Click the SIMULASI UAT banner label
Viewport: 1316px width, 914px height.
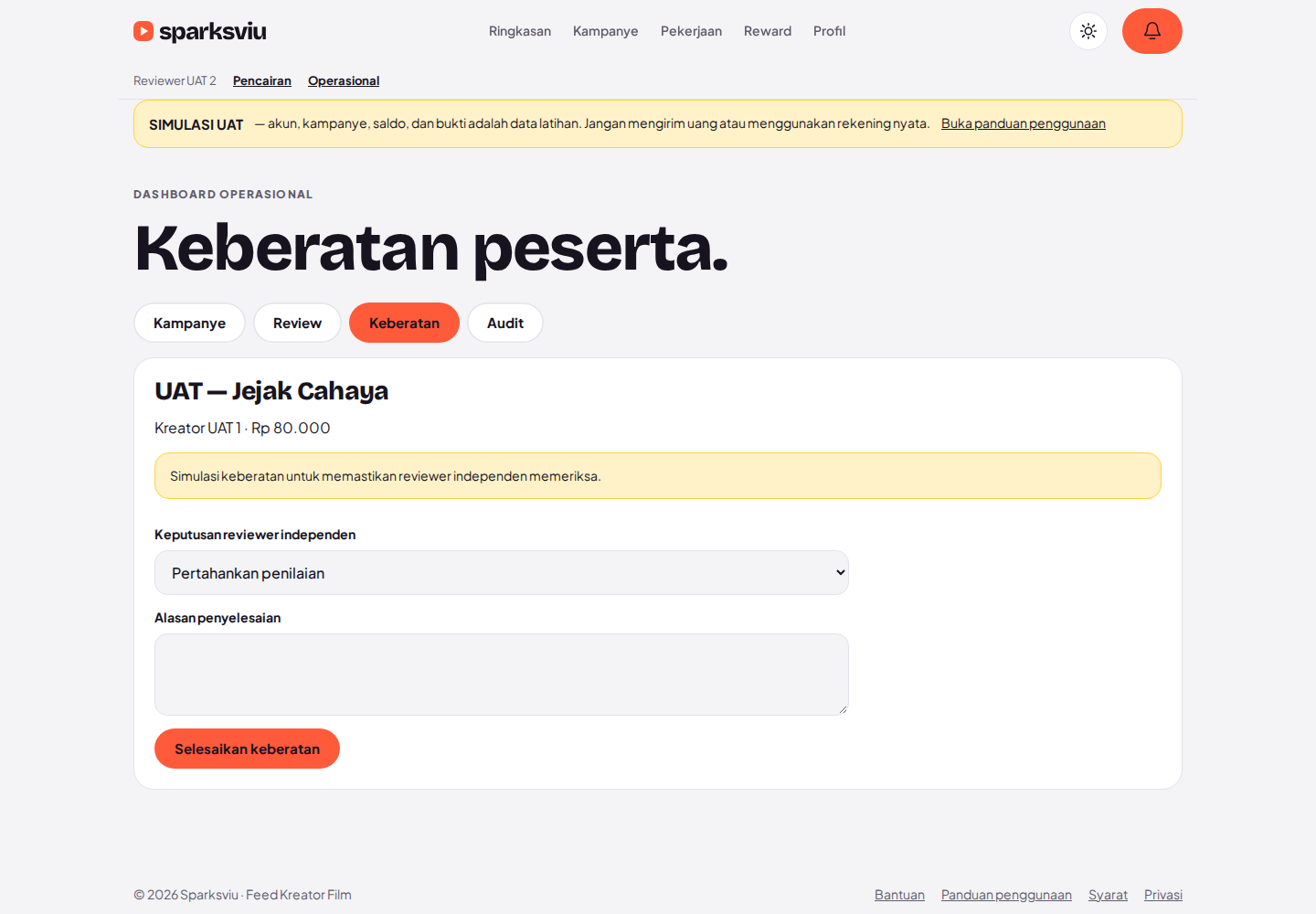196,124
